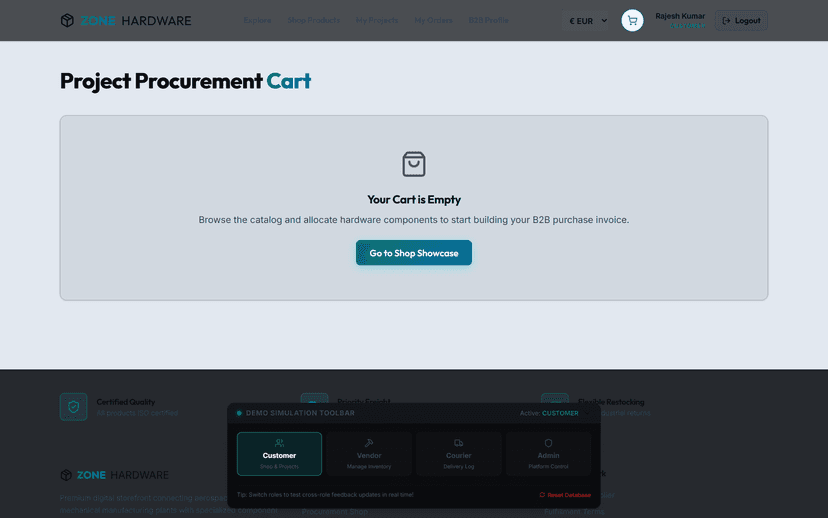
Task: Switch to the Admin role
Action: (548, 454)
